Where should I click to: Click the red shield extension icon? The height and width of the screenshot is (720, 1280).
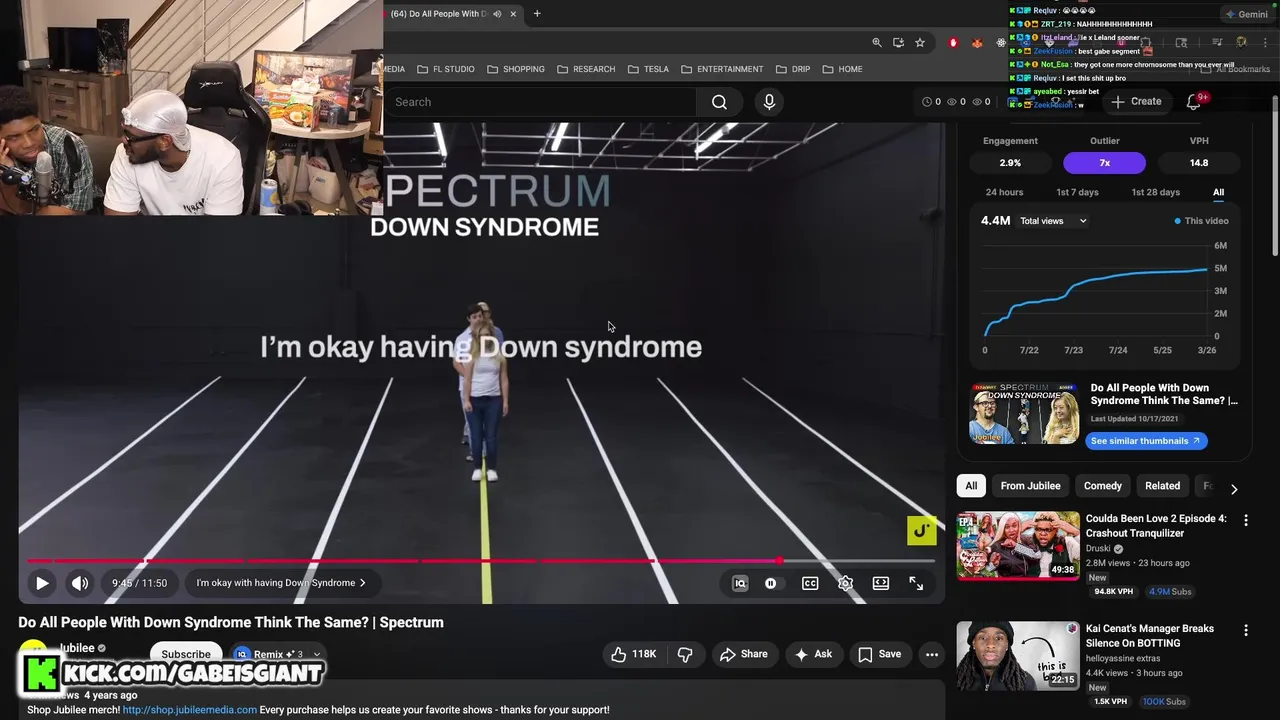point(953,42)
